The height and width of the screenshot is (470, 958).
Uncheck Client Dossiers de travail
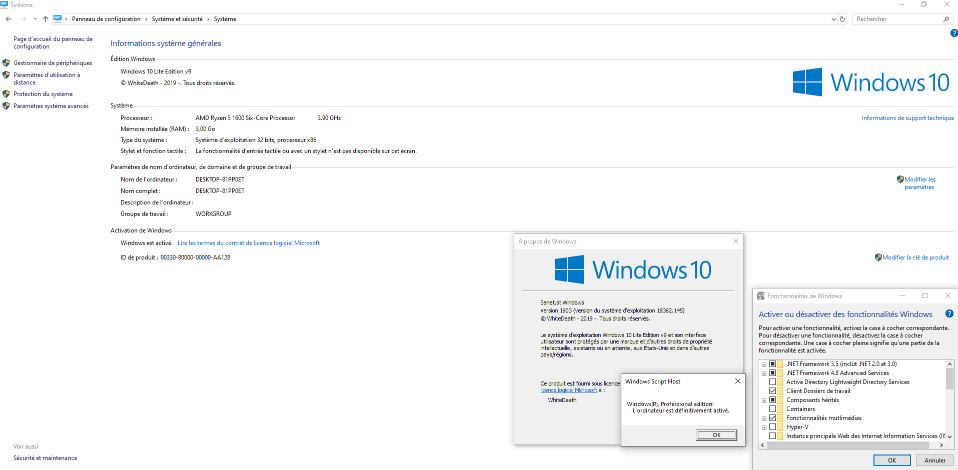pyautogui.click(x=772, y=391)
